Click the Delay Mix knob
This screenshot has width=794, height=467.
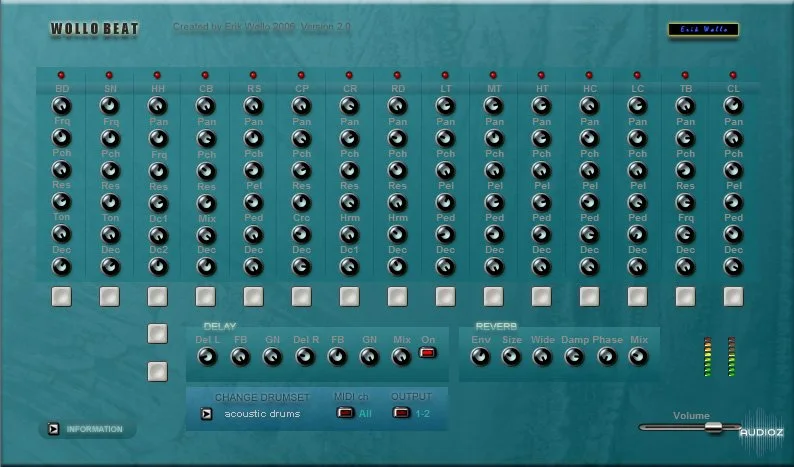pos(402,357)
